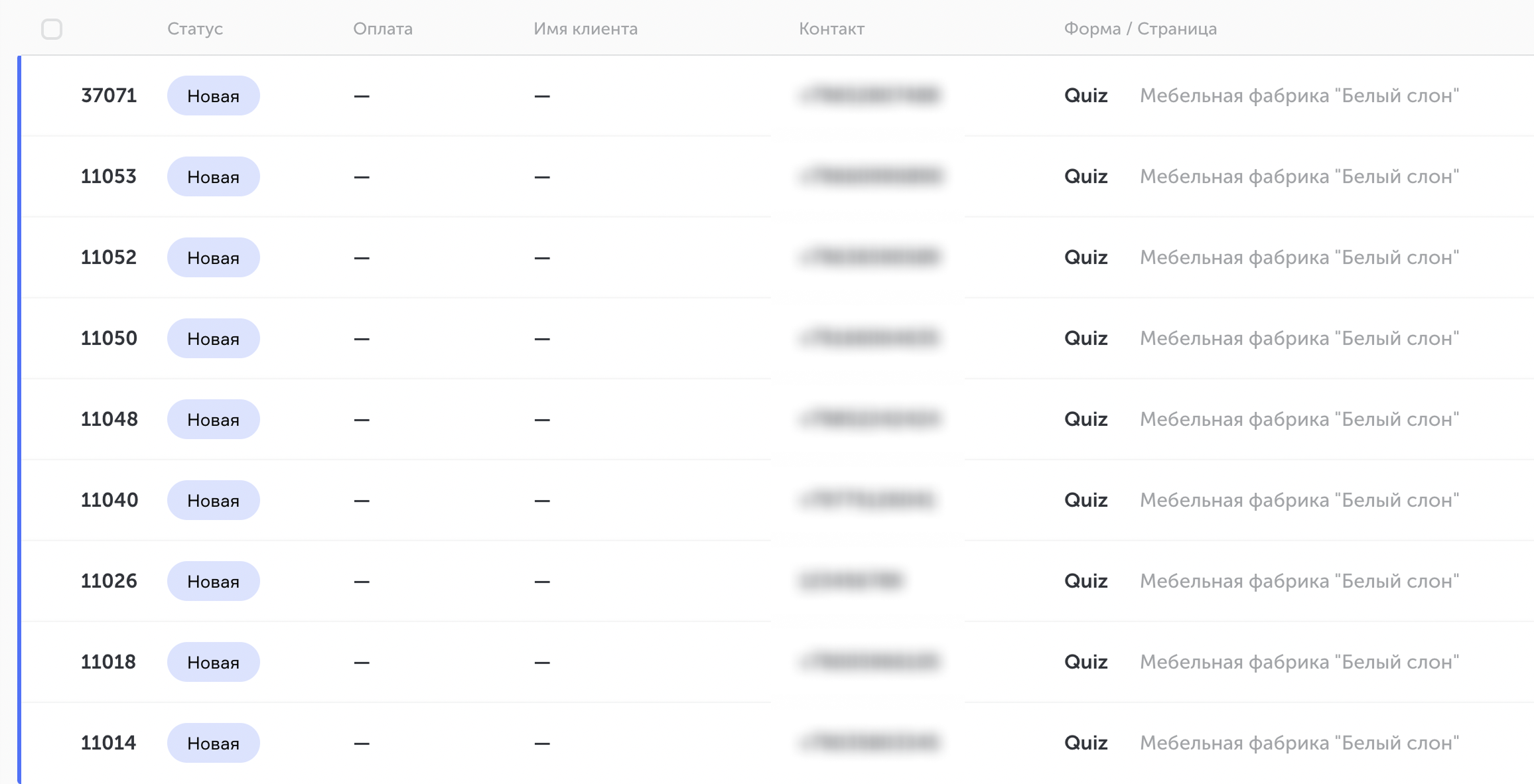
Task: Click the blurred contact number of order 11052
Action: [x=869, y=257]
